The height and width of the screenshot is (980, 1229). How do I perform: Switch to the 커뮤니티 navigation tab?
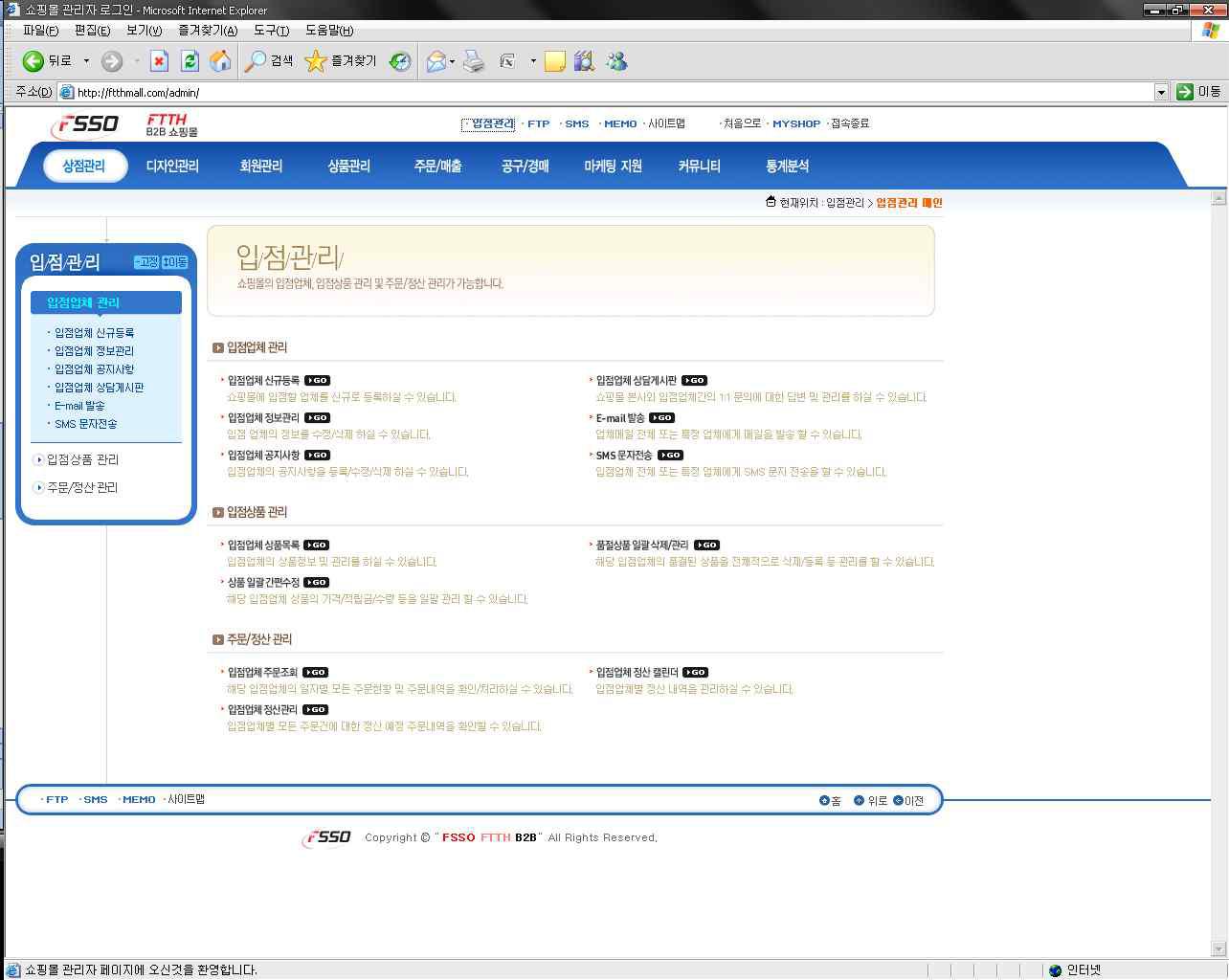pos(699,167)
